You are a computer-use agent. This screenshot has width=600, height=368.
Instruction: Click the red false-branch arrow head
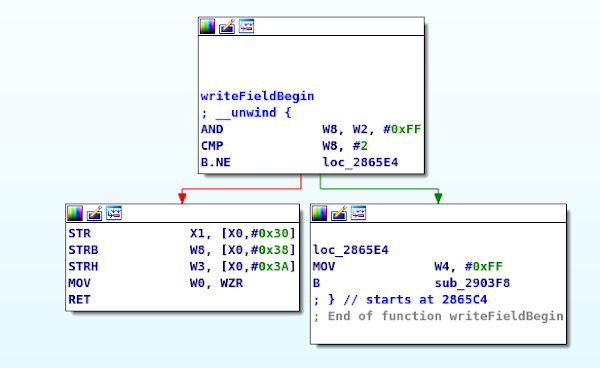coord(182,198)
